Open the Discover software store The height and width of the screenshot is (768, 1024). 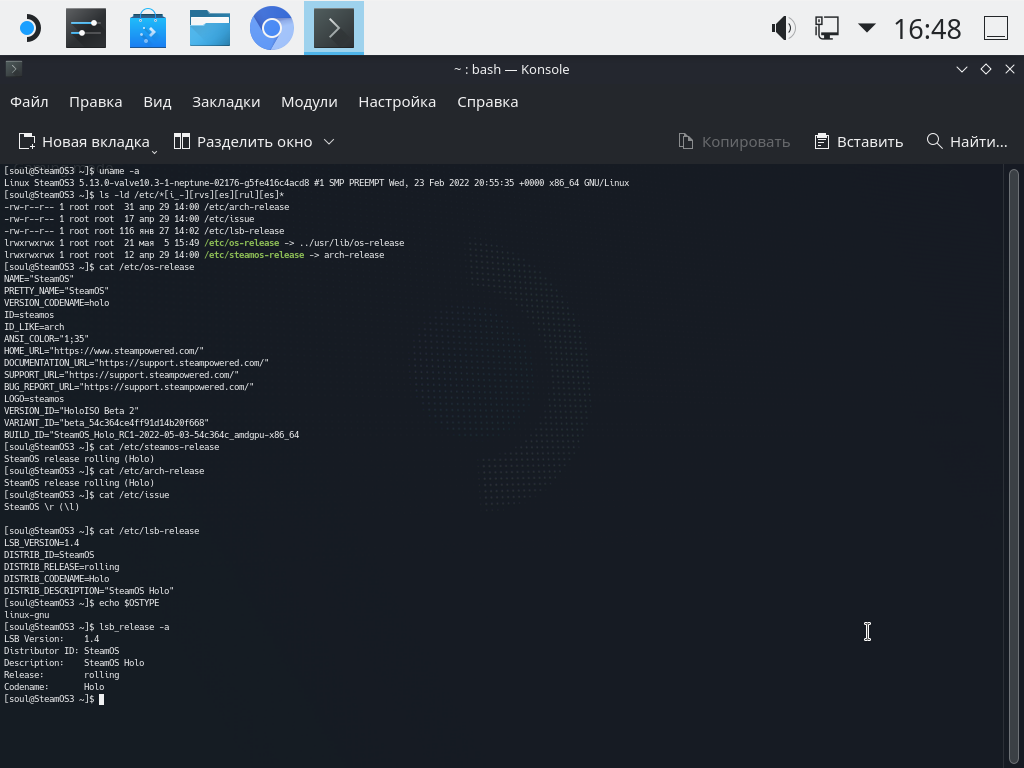[x=148, y=28]
